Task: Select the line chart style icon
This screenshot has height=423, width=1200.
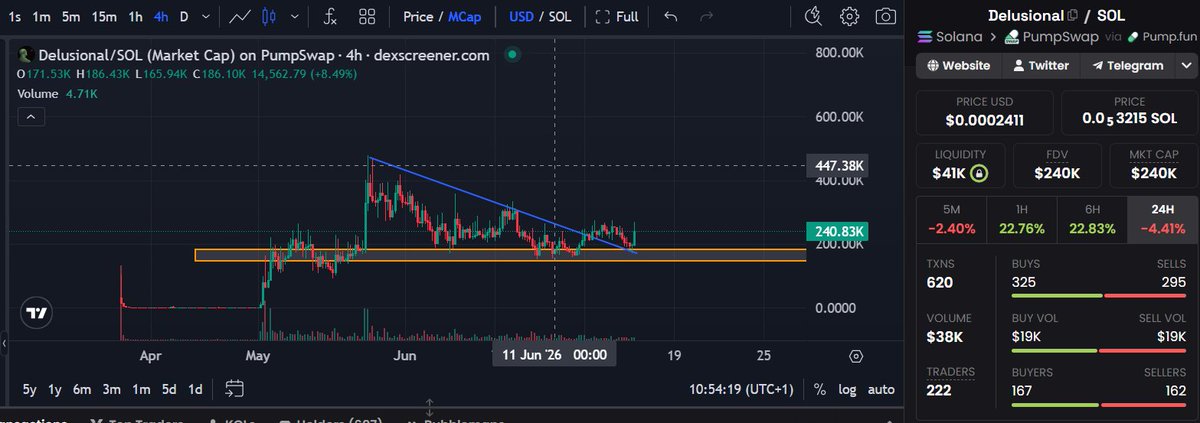Action: pyautogui.click(x=239, y=17)
